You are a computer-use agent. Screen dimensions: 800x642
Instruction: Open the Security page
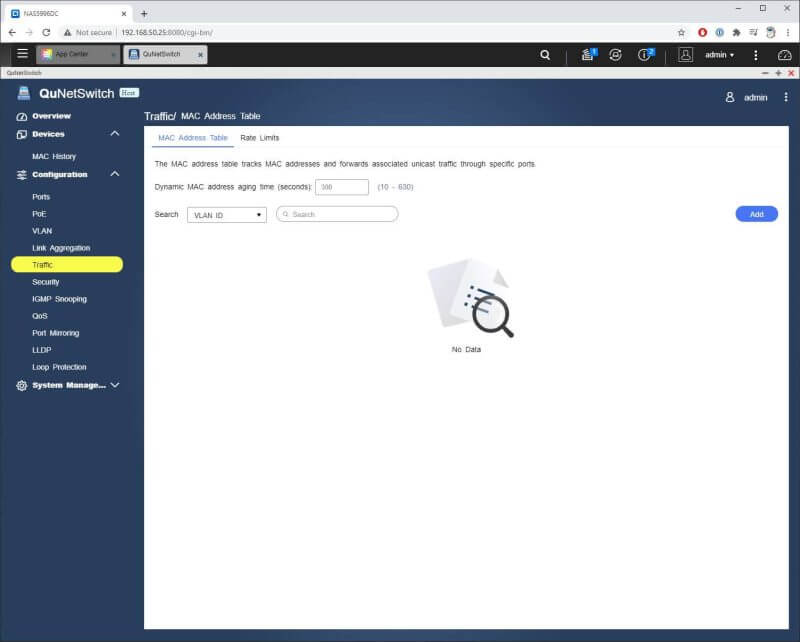pyautogui.click(x=45, y=282)
